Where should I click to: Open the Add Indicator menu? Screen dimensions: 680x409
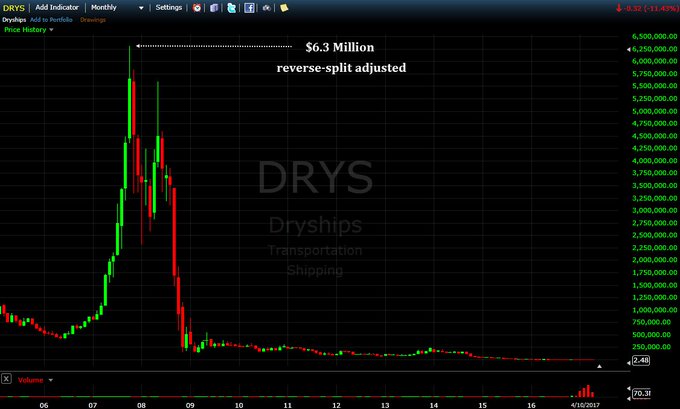click(57, 7)
